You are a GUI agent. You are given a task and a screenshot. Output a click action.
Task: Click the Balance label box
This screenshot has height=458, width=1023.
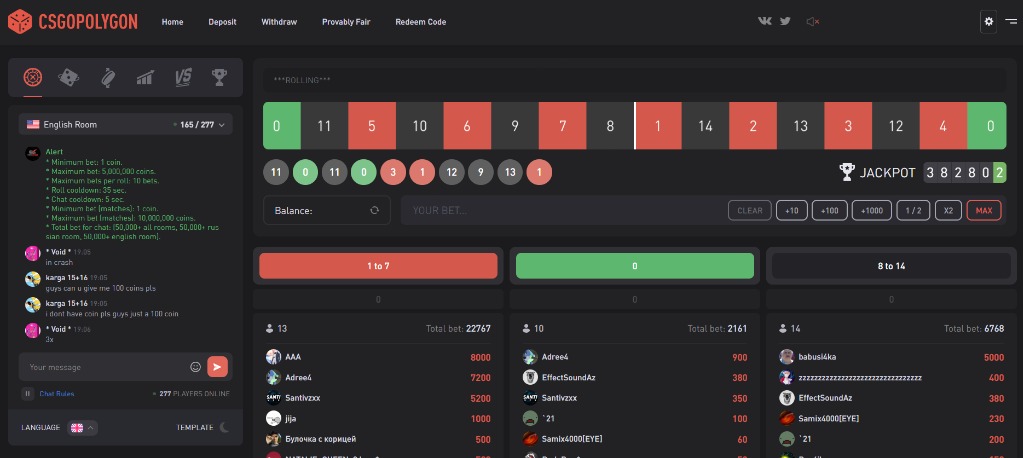point(327,210)
